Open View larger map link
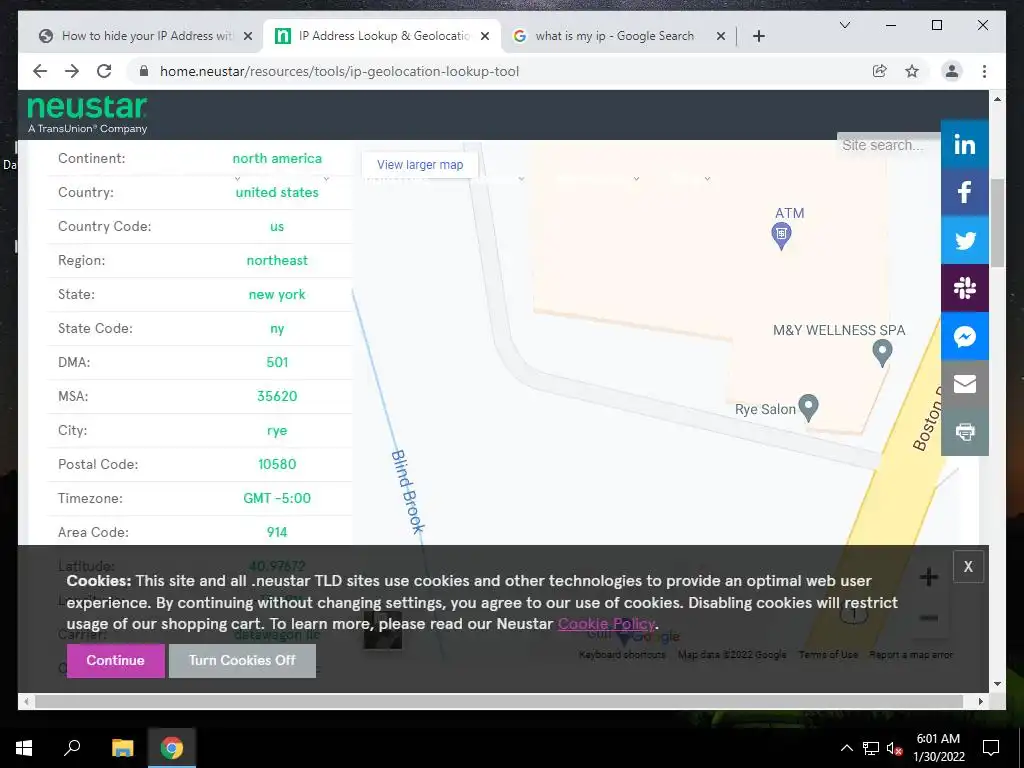Screen dimensions: 1024x768 coord(420,165)
